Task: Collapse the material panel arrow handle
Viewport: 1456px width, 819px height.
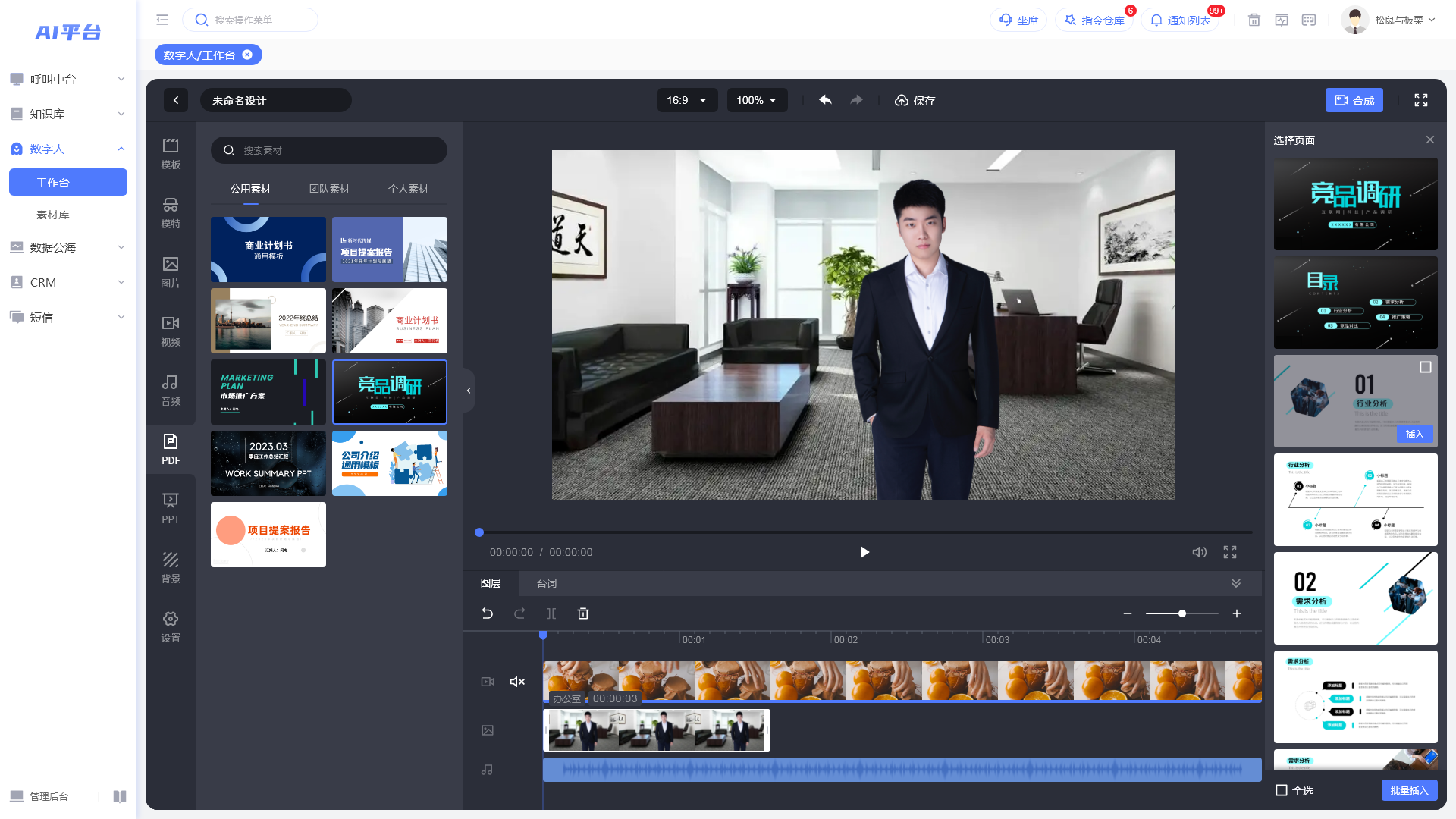Action: [x=469, y=391]
